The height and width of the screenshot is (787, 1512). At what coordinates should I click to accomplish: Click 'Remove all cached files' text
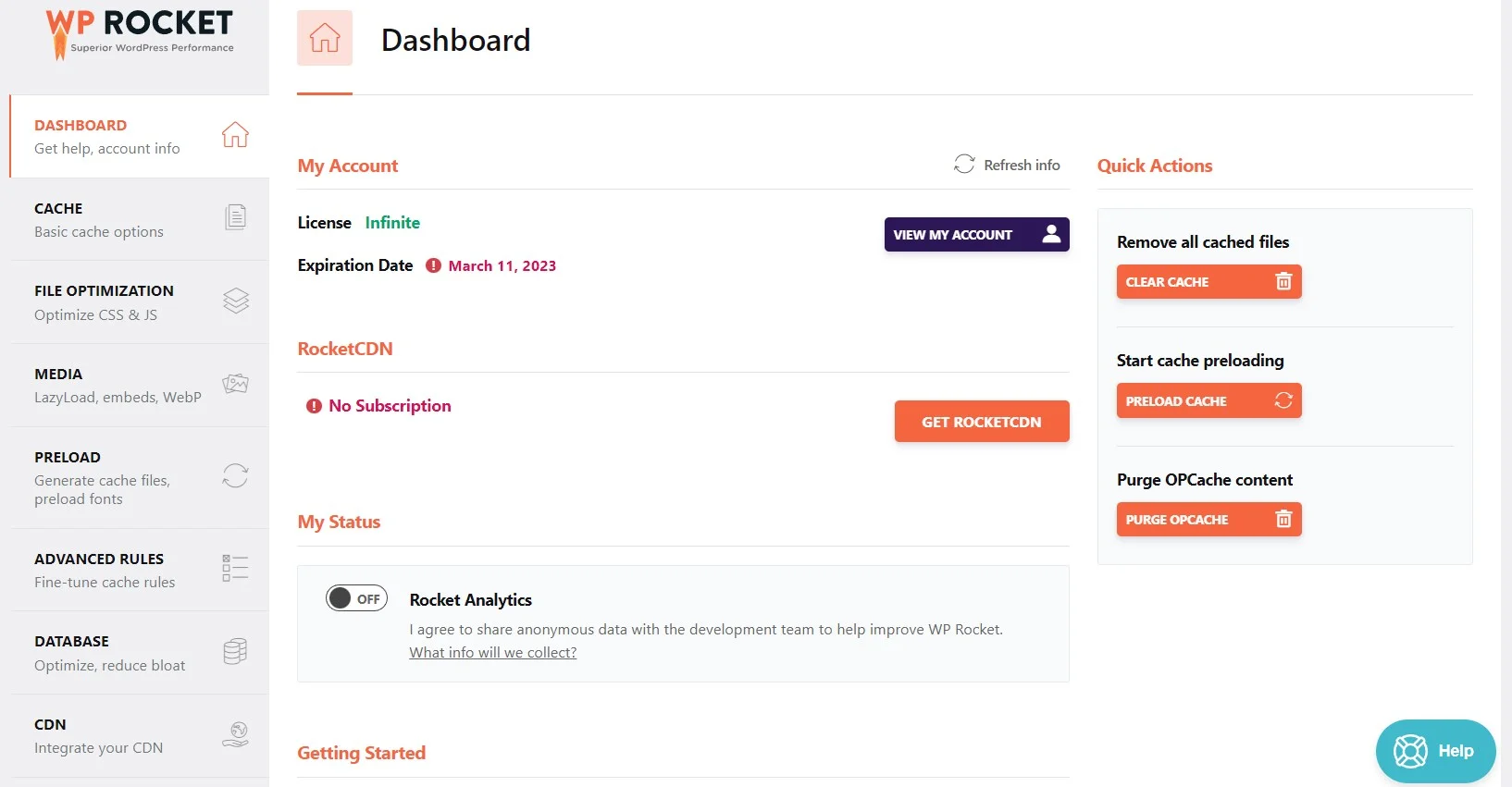(x=1203, y=241)
